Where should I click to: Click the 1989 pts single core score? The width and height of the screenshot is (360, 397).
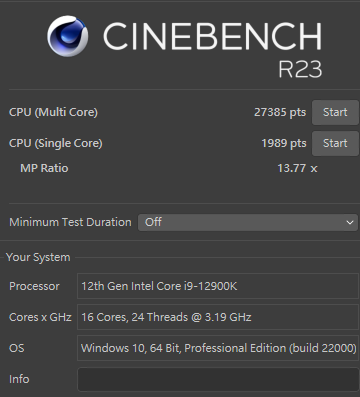(x=284, y=143)
